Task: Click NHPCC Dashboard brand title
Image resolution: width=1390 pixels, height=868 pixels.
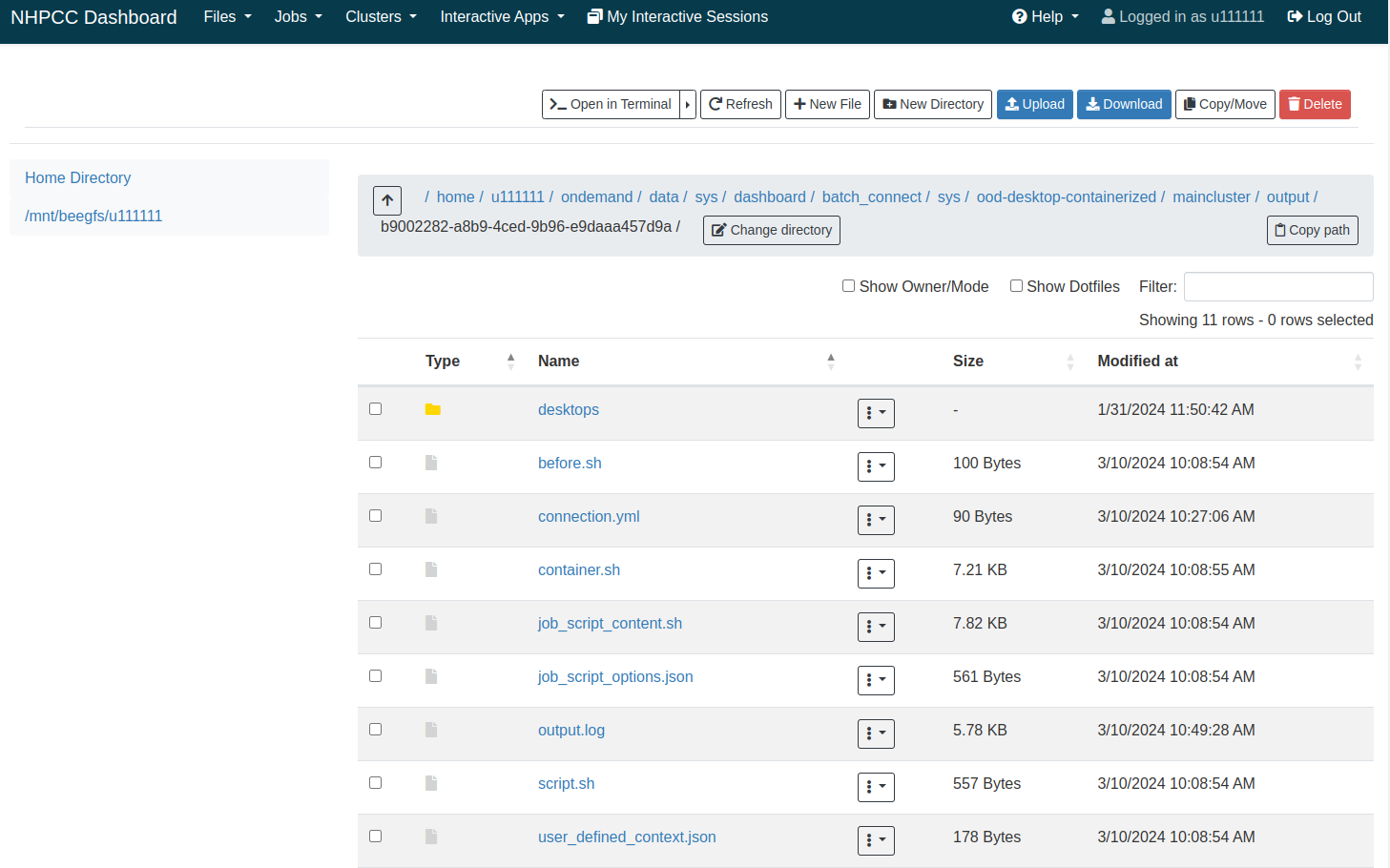Action: (93, 17)
